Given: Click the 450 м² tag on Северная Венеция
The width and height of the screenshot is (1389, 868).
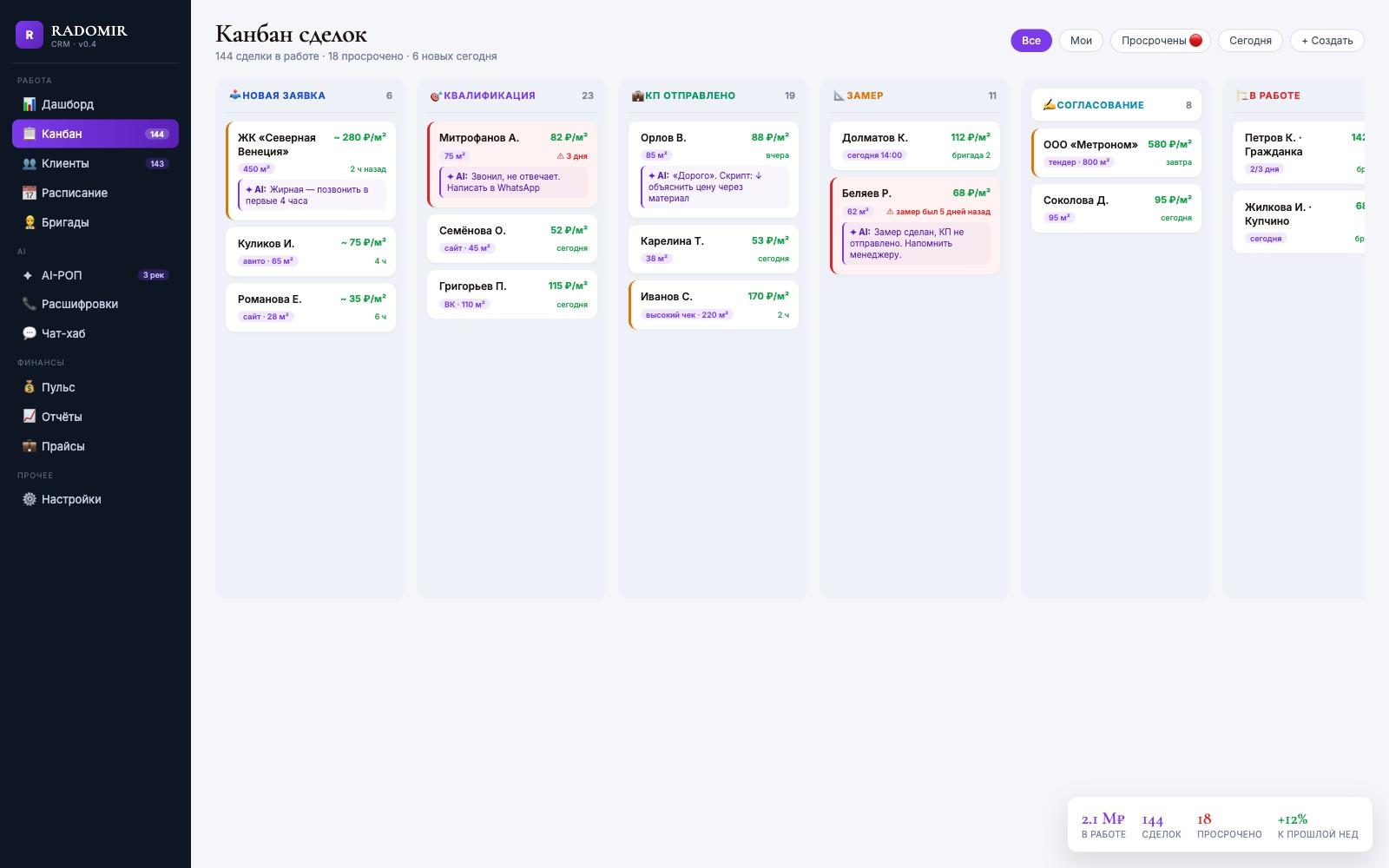Looking at the screenshot, I should tap(256, 169).
